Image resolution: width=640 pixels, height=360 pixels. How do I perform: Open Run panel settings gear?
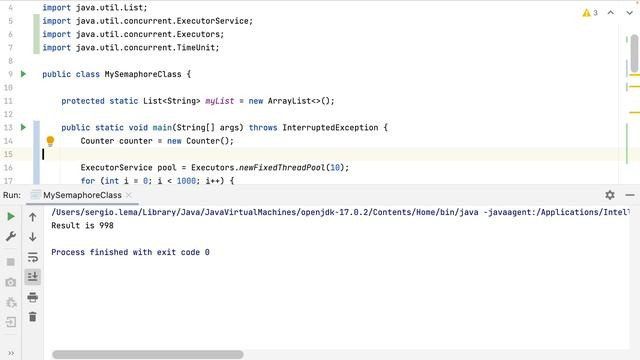[610, 195]
